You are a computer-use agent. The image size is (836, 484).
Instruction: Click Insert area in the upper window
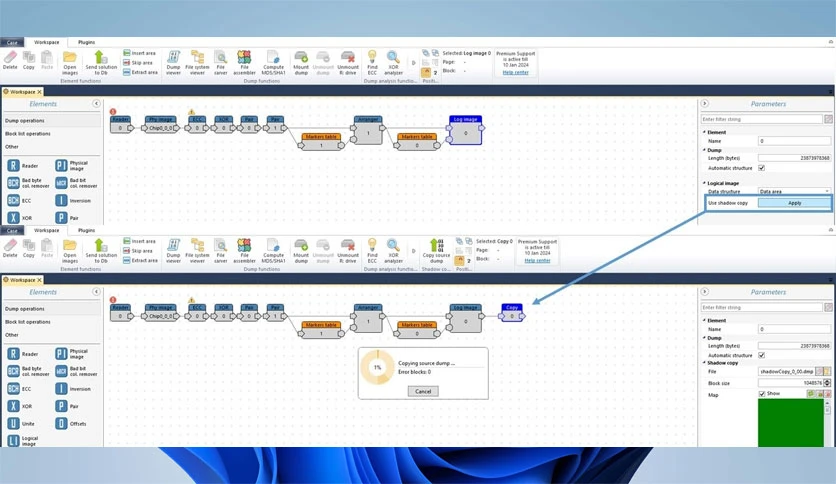pos(140,53)
